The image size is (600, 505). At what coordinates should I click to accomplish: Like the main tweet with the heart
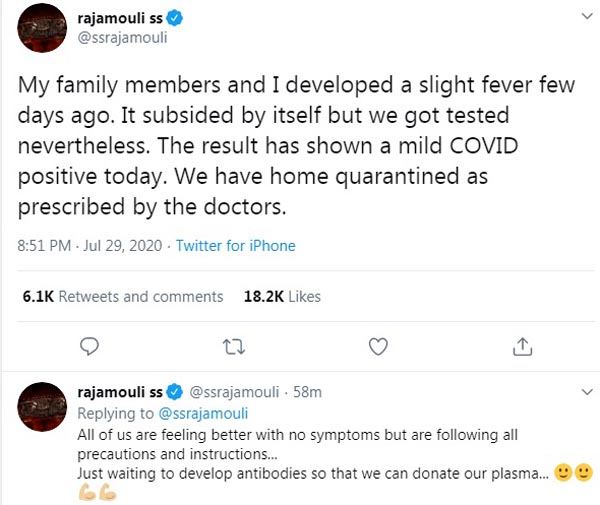[378, 347]
